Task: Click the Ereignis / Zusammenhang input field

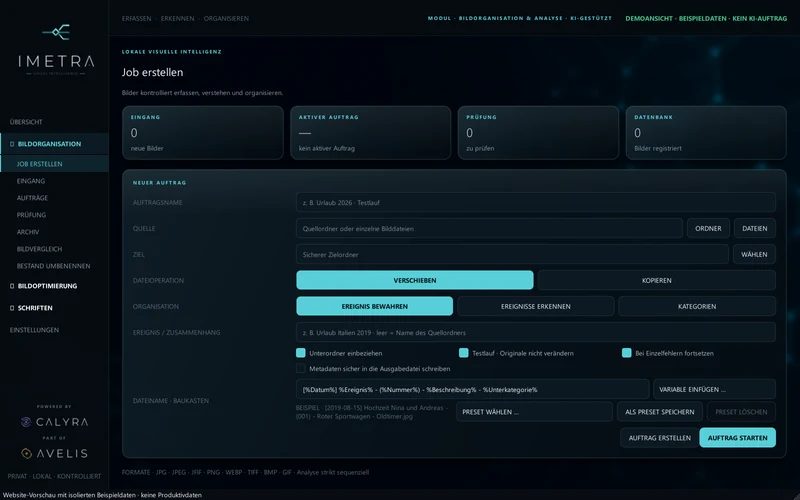Action: point(536,332)
